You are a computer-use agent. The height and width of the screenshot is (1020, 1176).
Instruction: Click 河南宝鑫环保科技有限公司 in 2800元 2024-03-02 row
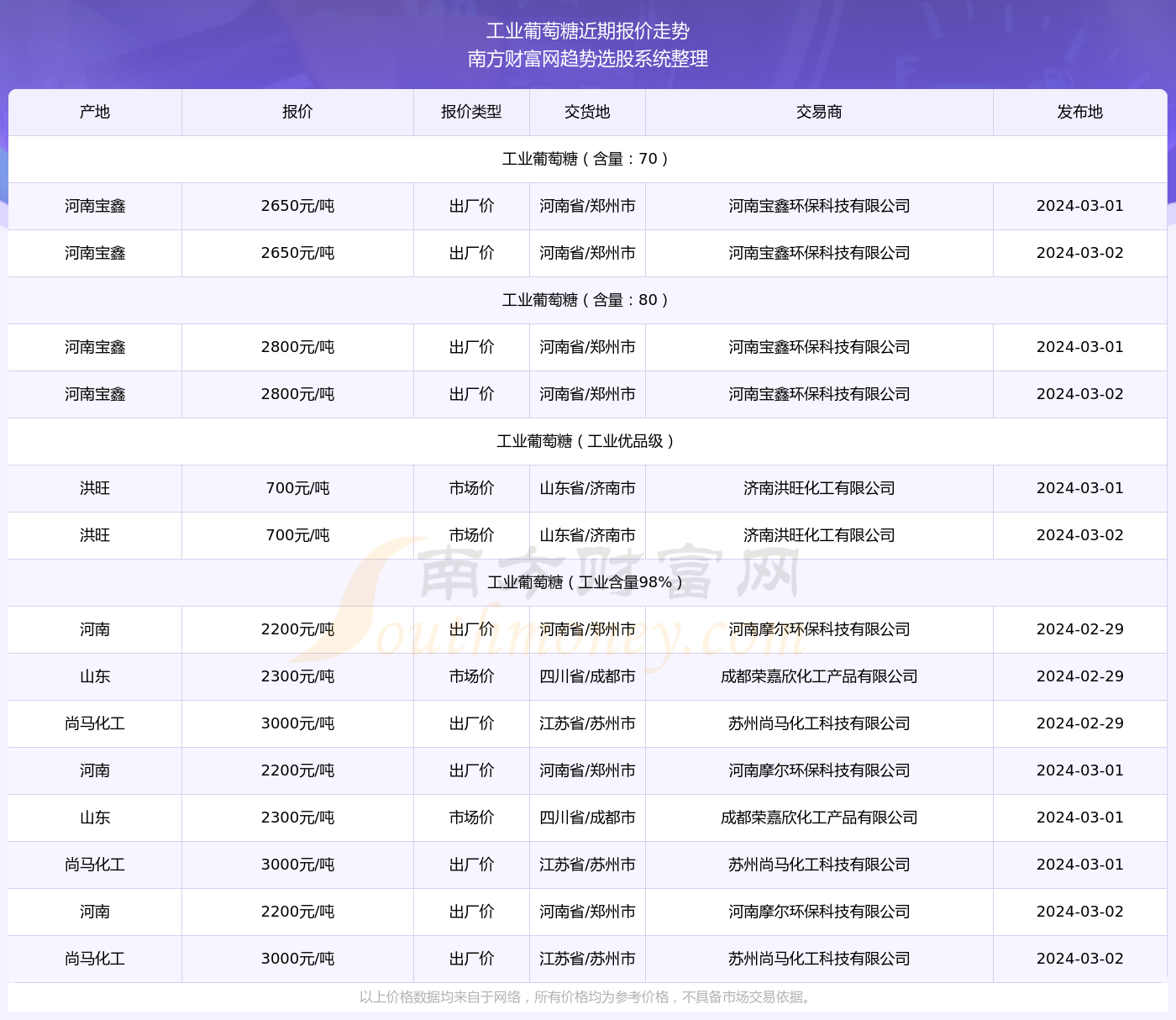pos(819,394)
